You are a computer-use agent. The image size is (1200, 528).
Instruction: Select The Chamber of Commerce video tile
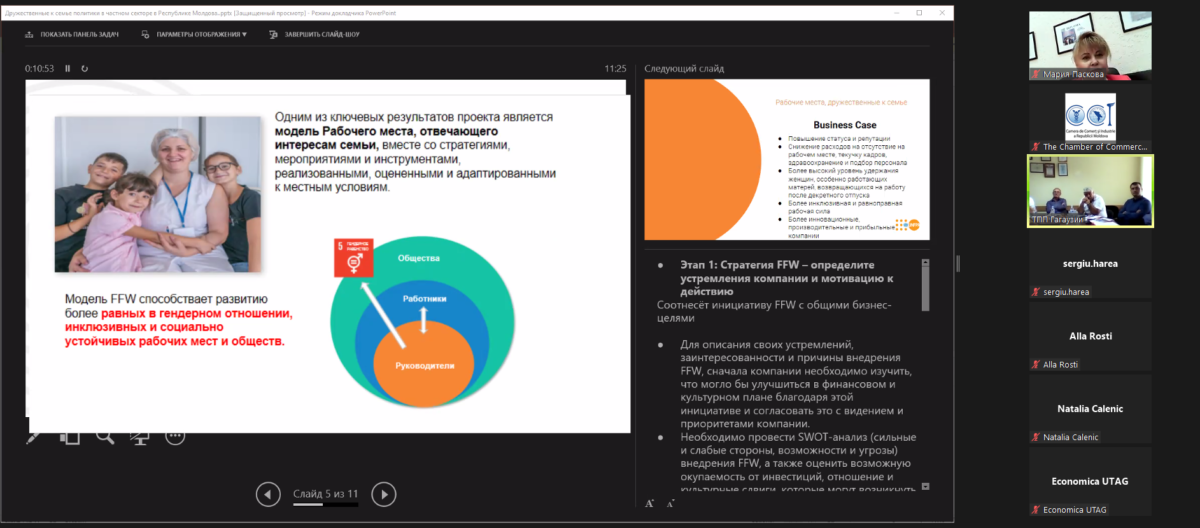click(x=1090, y=118)
